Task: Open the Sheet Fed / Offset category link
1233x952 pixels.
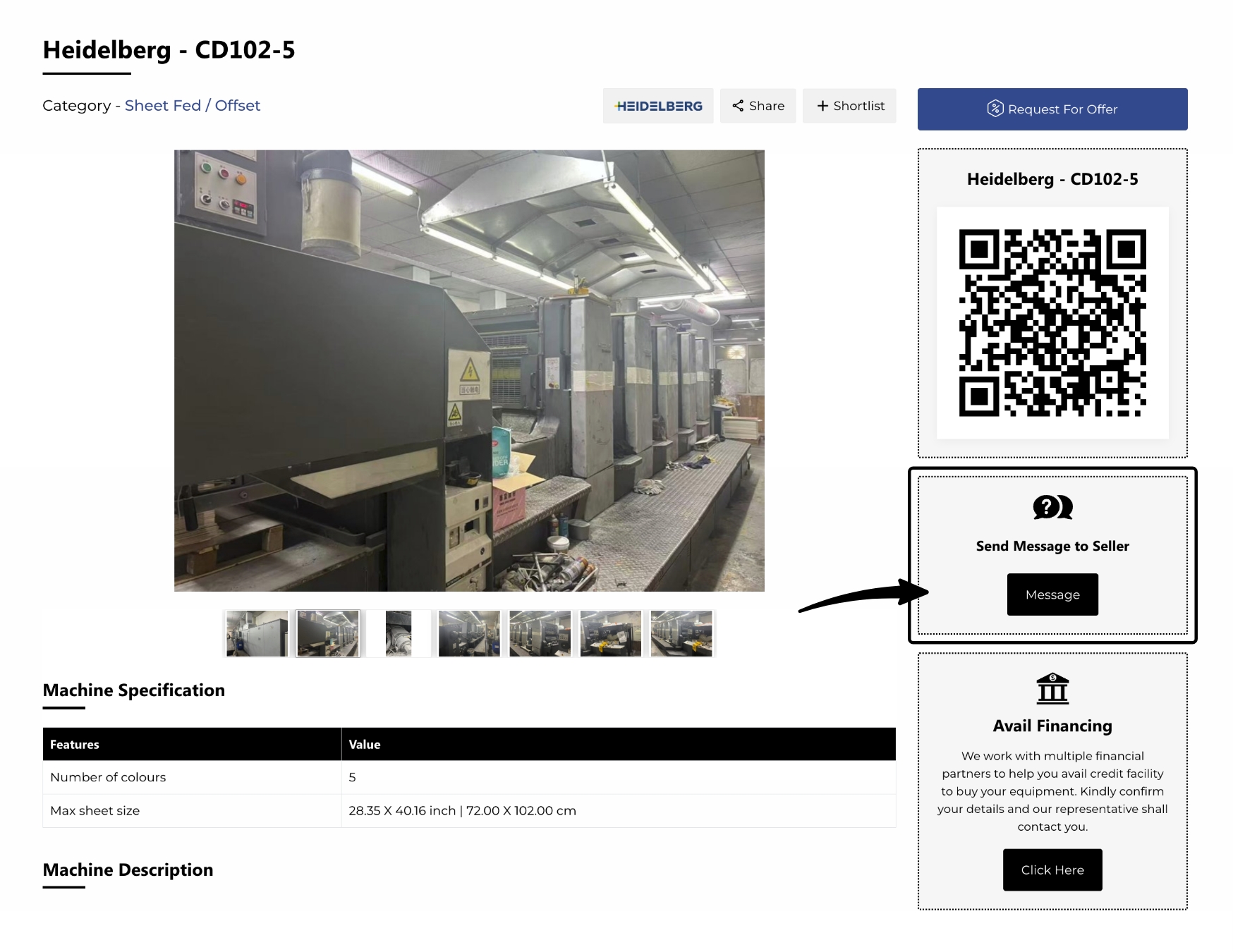Action: [x=193, y=106]
